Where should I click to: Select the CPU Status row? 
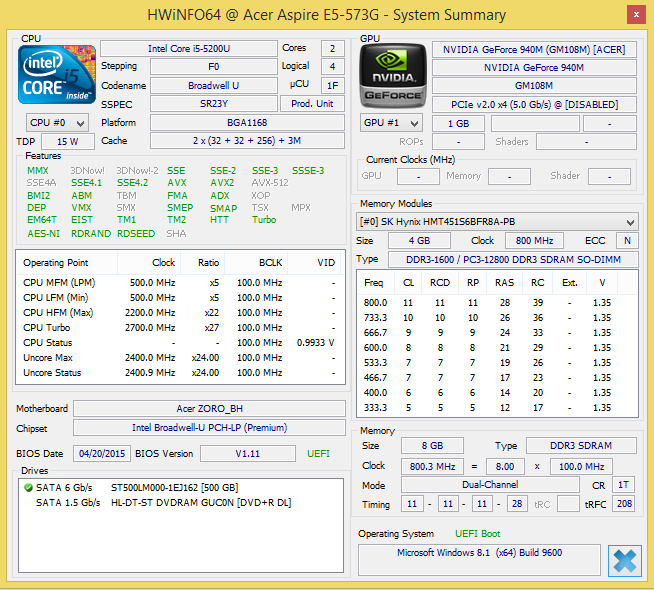coord(180,343)
